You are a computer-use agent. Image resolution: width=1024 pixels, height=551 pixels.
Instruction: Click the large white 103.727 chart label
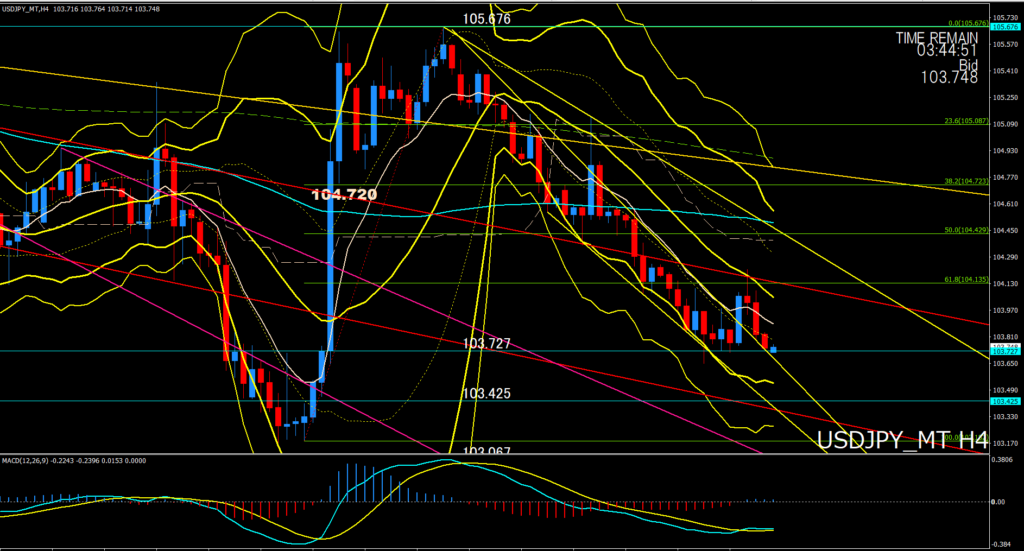[x=487, y=343]
